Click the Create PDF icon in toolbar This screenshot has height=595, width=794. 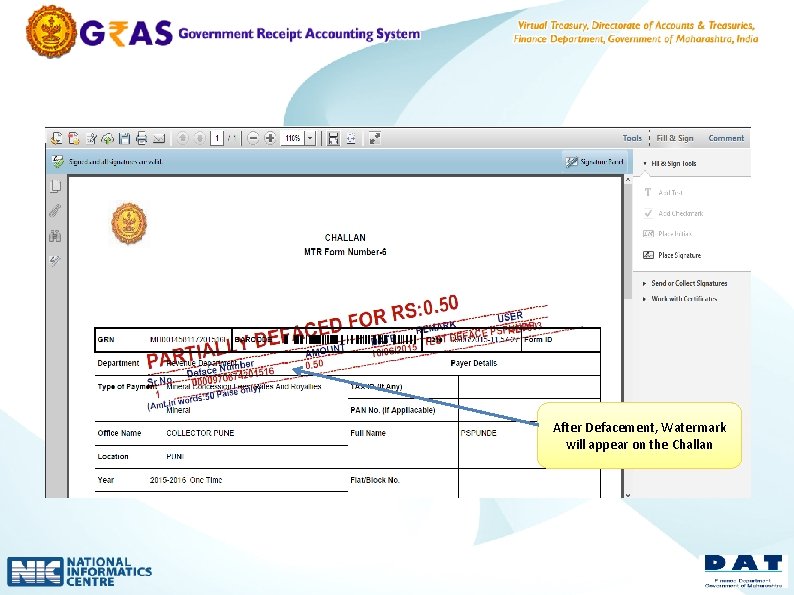pos(74,138)
